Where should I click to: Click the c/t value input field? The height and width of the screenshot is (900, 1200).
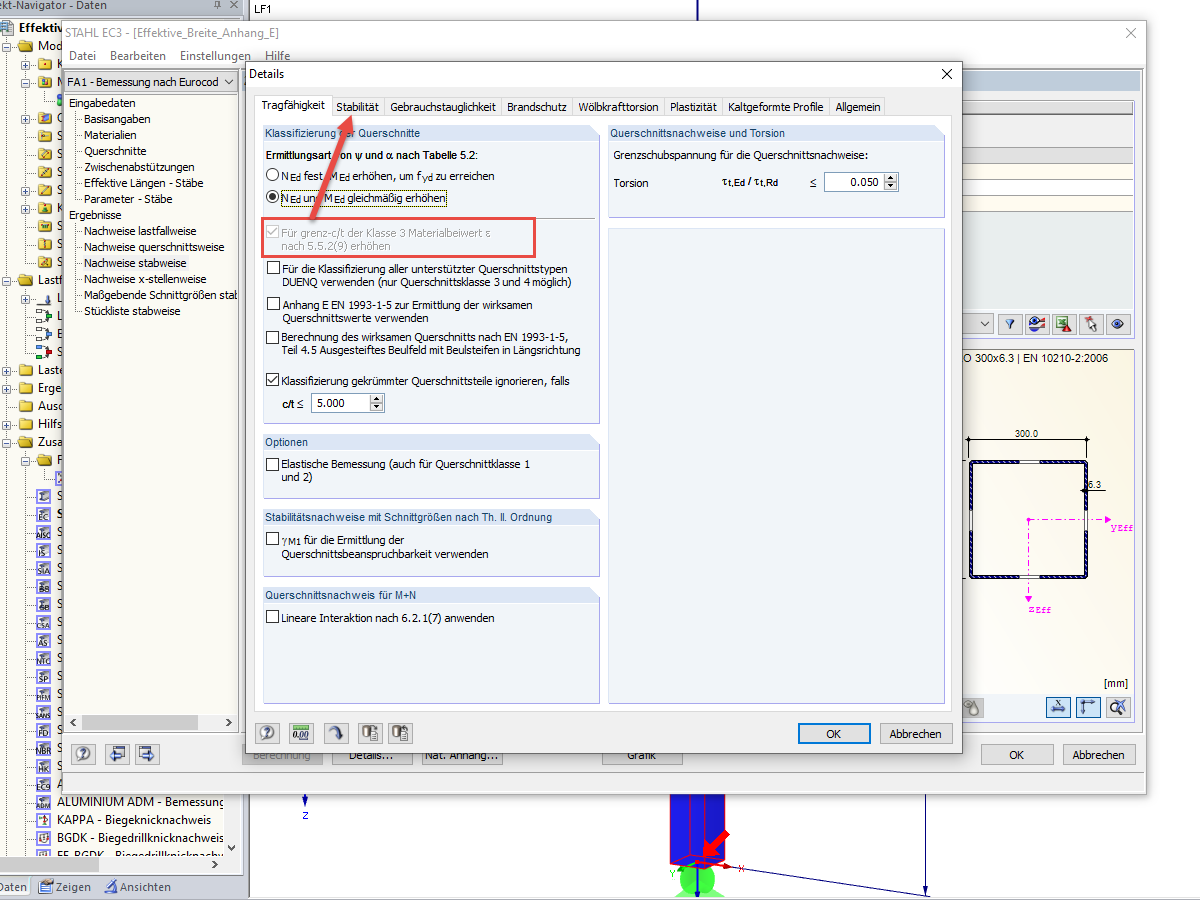(x=340, y=403)
